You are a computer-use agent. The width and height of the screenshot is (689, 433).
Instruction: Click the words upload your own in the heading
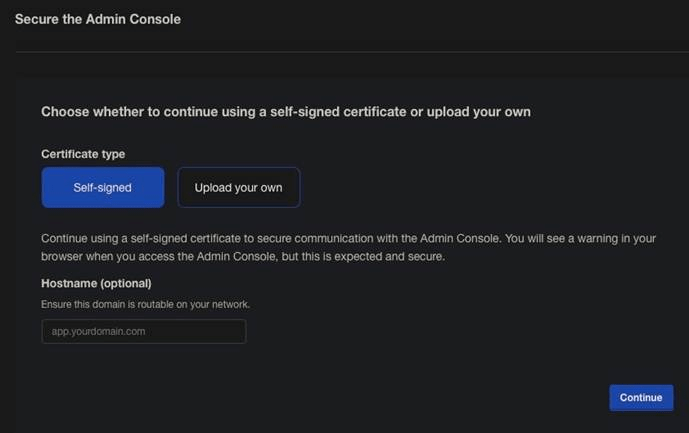tap(478, 112)
